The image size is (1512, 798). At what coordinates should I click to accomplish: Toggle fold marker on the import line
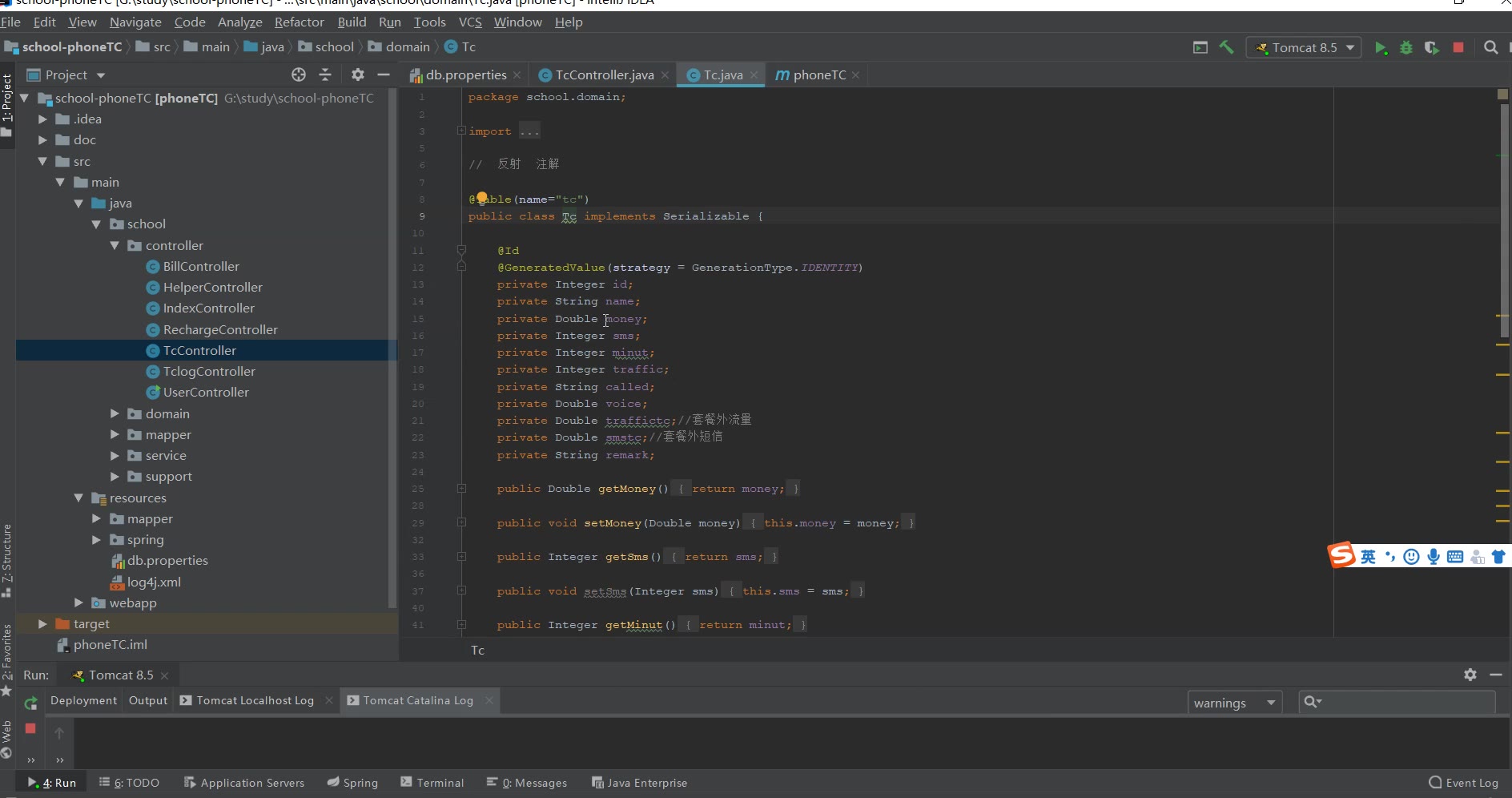pyautogui.click(x=461, y=131)
